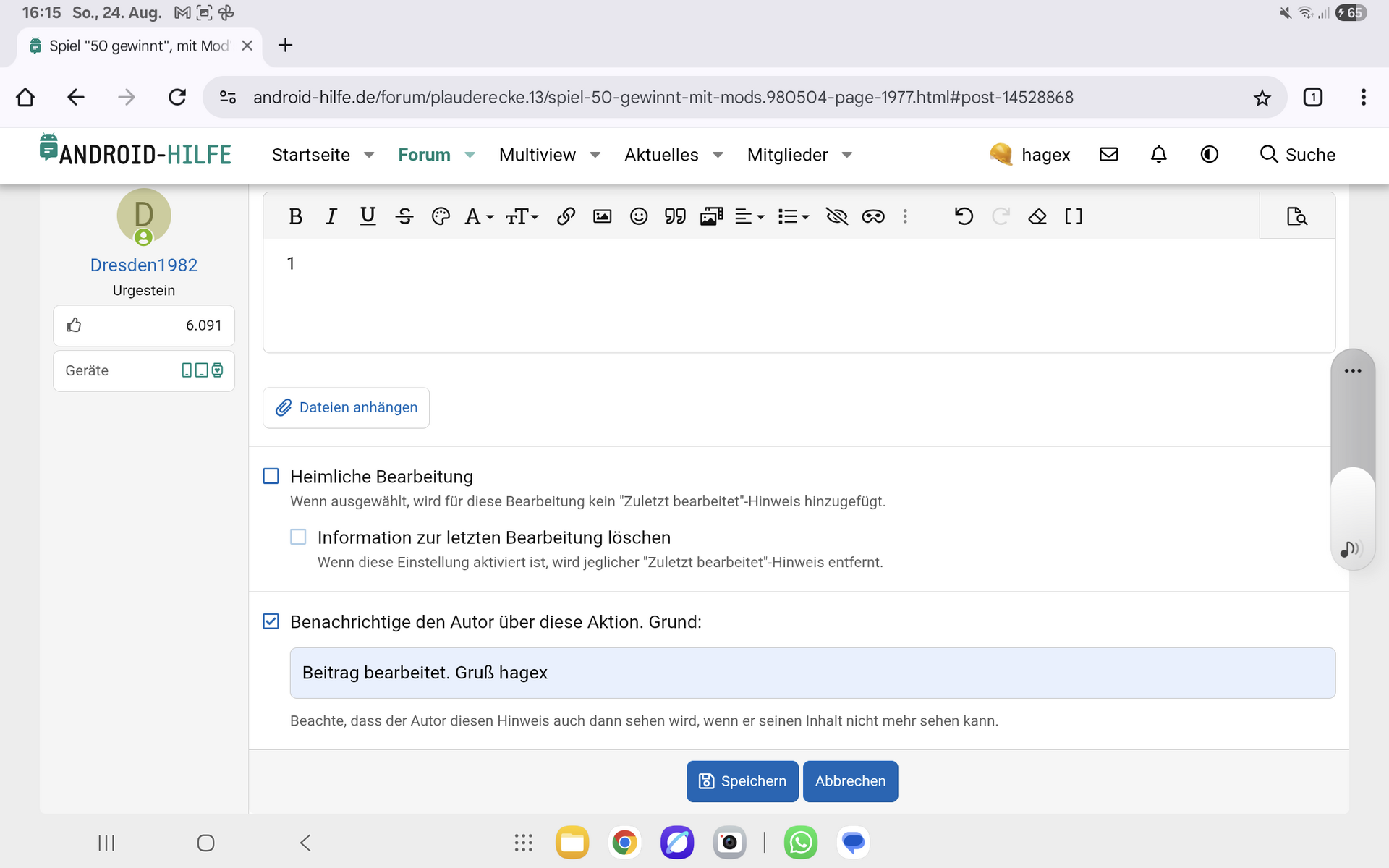Expand the text alignment dropdown

pos(749,216)
